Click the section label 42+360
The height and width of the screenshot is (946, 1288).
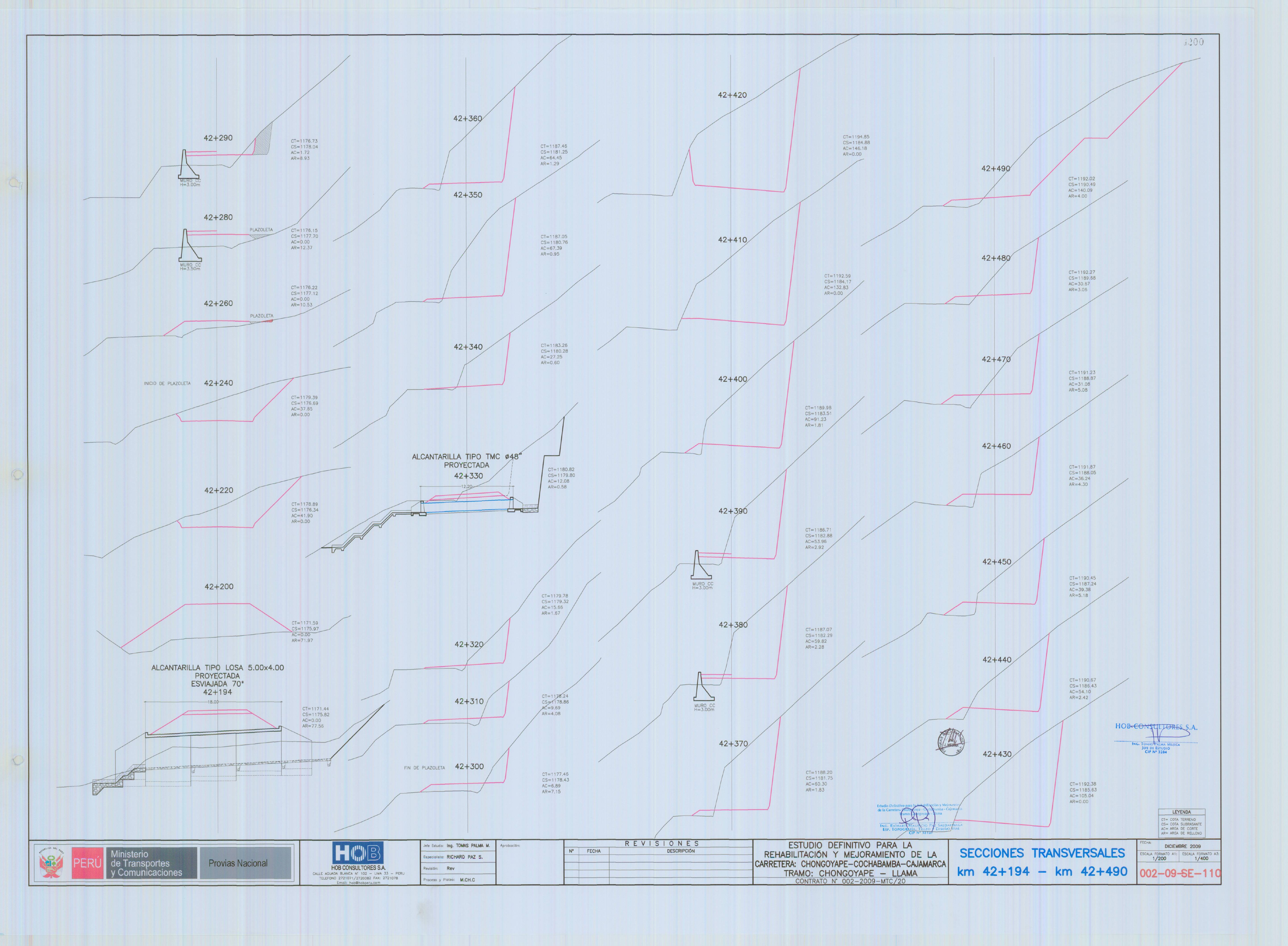pyautogui.click(x=468, y=118)
